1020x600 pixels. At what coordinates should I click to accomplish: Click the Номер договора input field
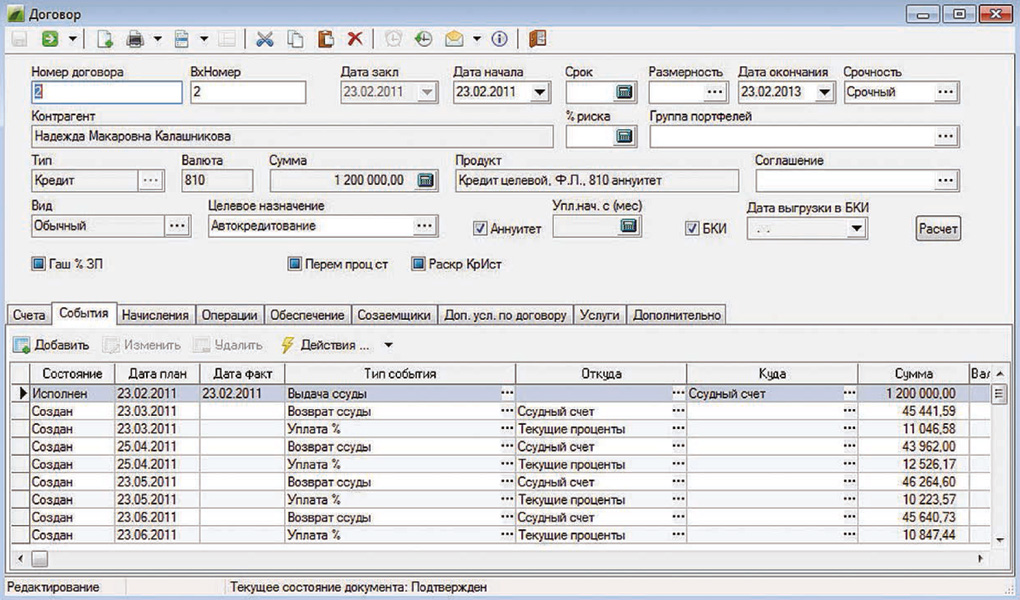tap(107, 92)
